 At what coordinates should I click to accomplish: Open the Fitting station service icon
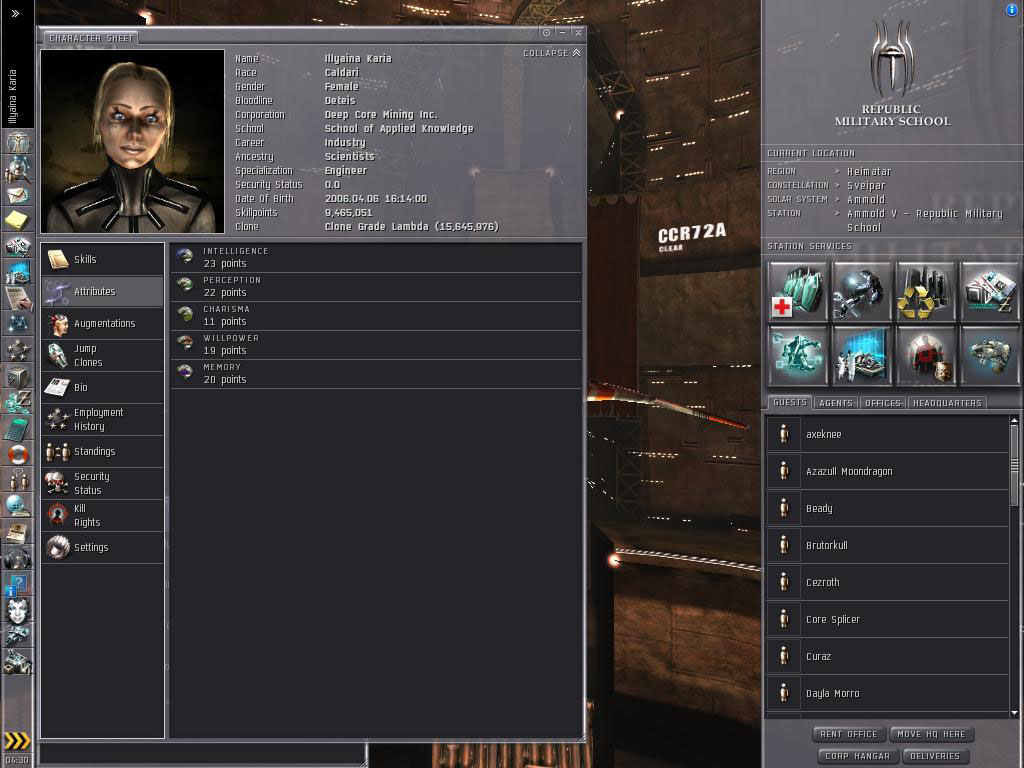pos(797,356)
